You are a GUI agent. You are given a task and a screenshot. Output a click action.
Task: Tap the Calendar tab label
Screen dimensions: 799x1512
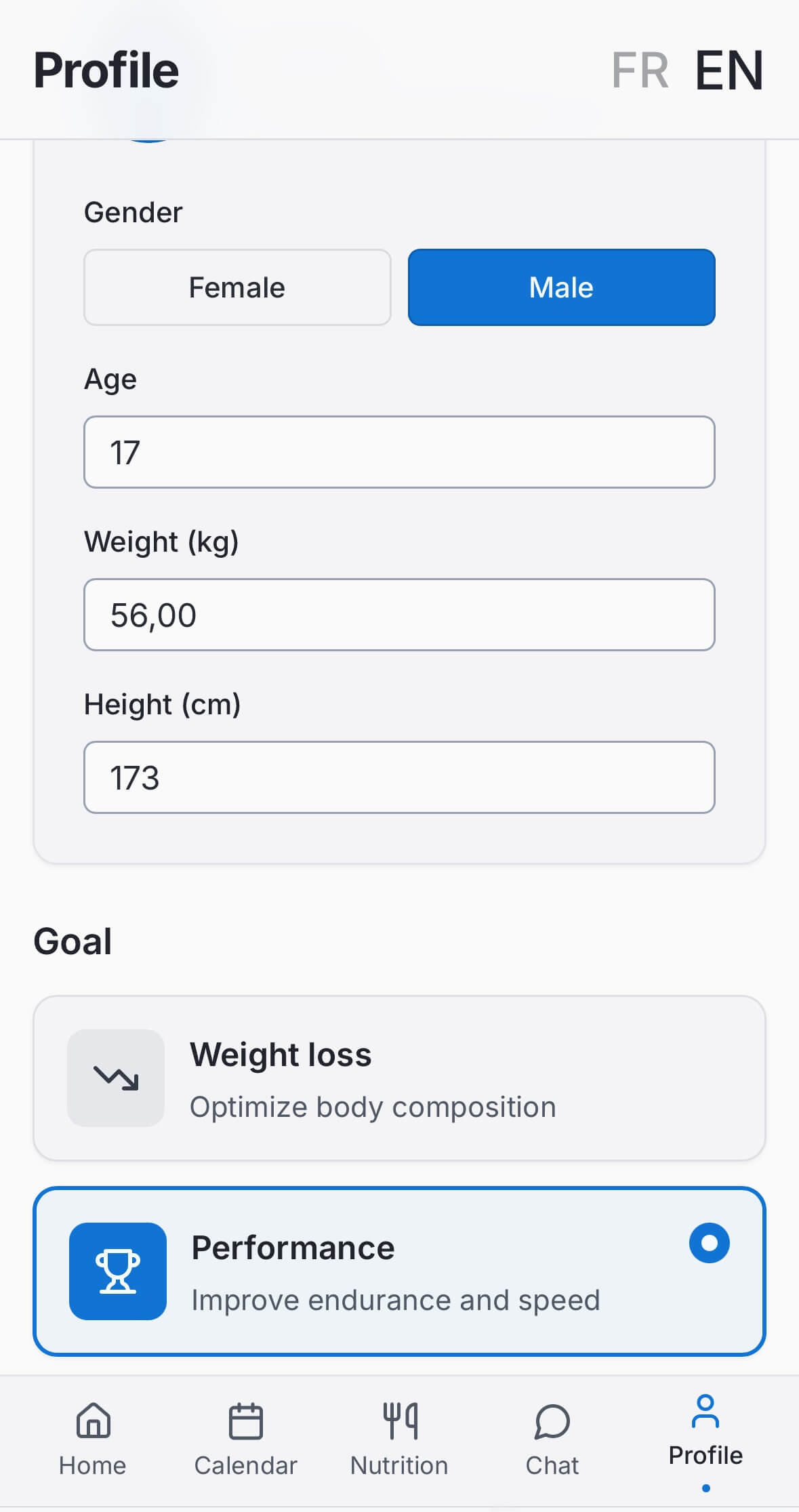click(245, 1465)
